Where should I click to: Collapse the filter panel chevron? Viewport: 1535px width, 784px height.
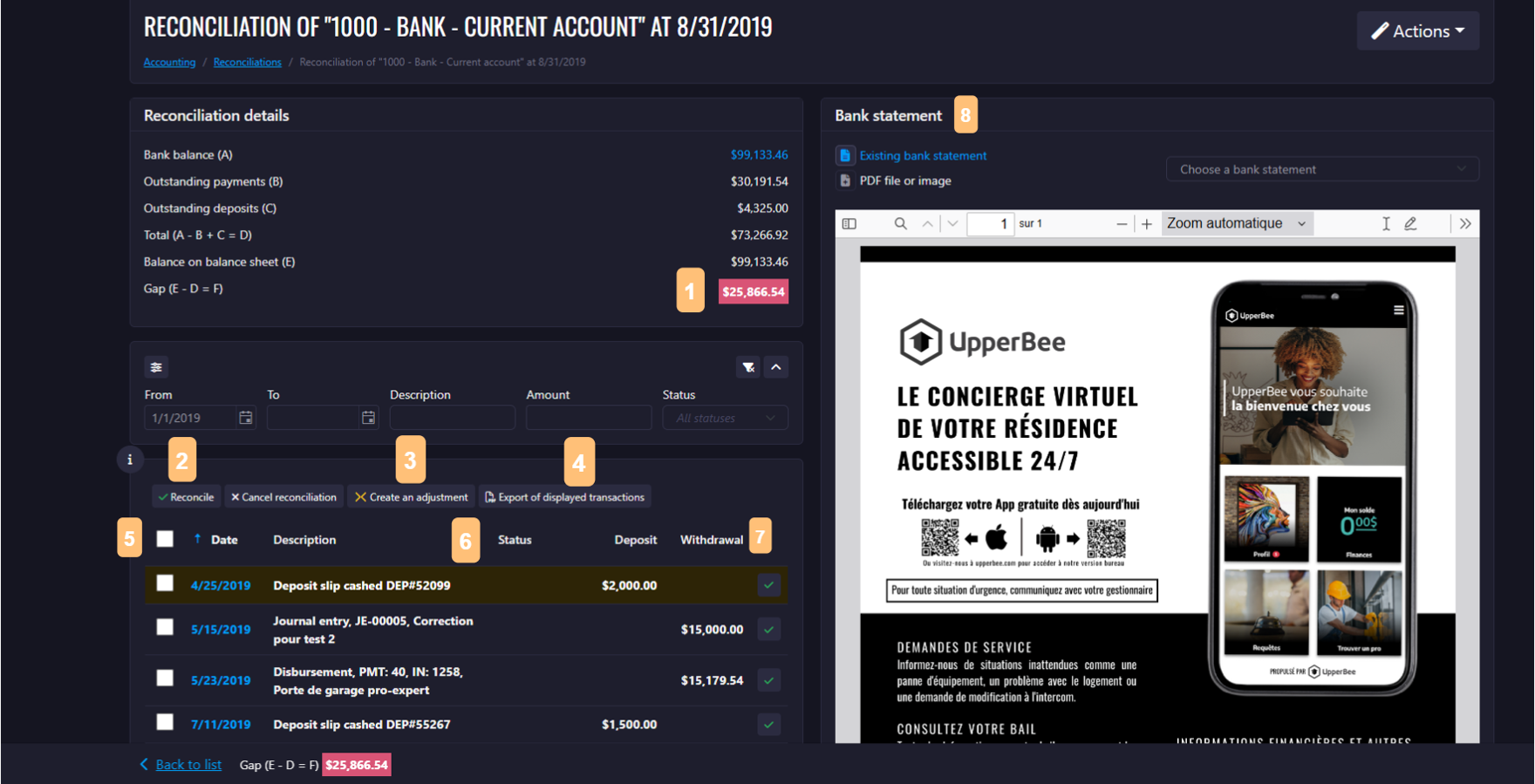(x=776, y=367)
